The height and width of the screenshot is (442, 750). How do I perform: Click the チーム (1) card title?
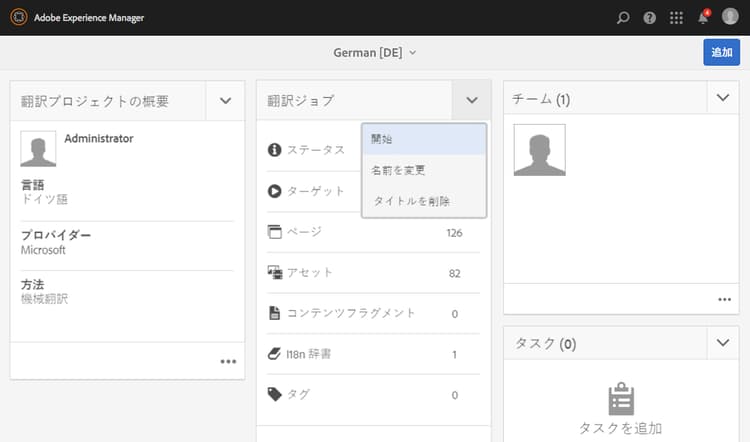click(540, 99)
